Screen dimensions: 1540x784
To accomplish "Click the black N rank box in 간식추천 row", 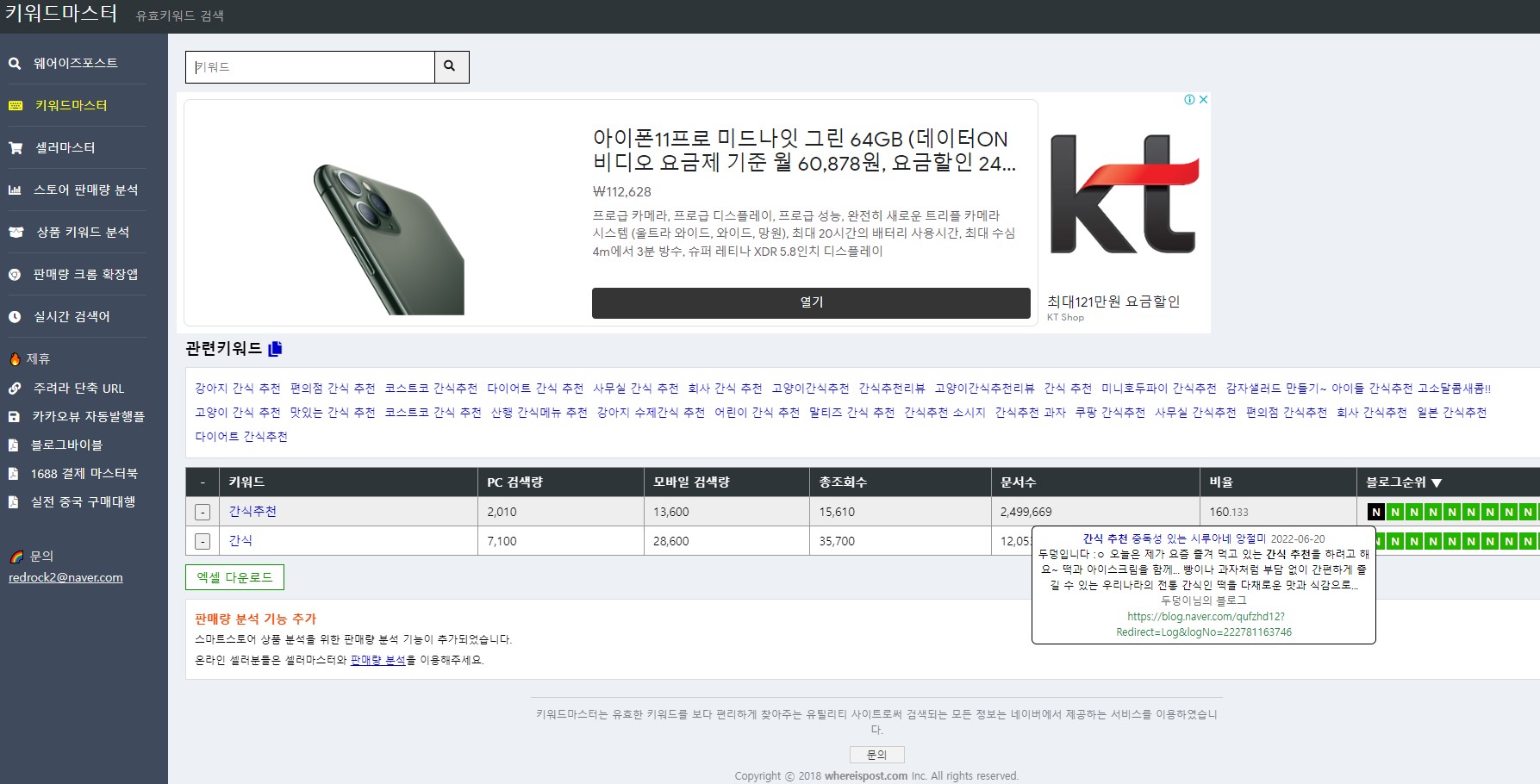I will click(1376, 512).
